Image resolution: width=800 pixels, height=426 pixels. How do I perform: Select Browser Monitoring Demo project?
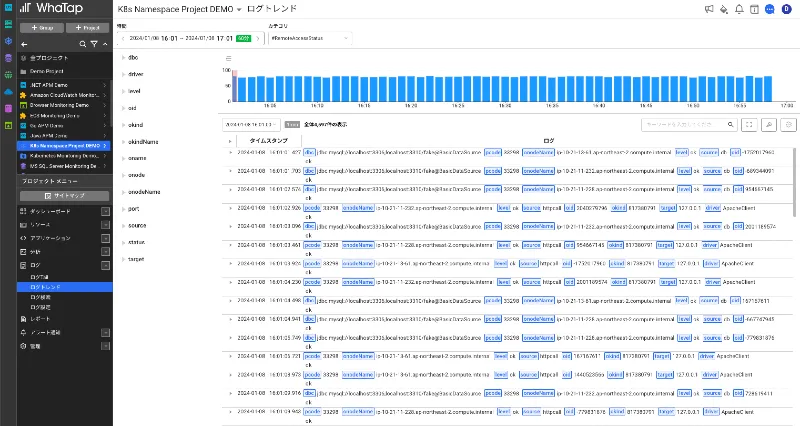(64, 105)
